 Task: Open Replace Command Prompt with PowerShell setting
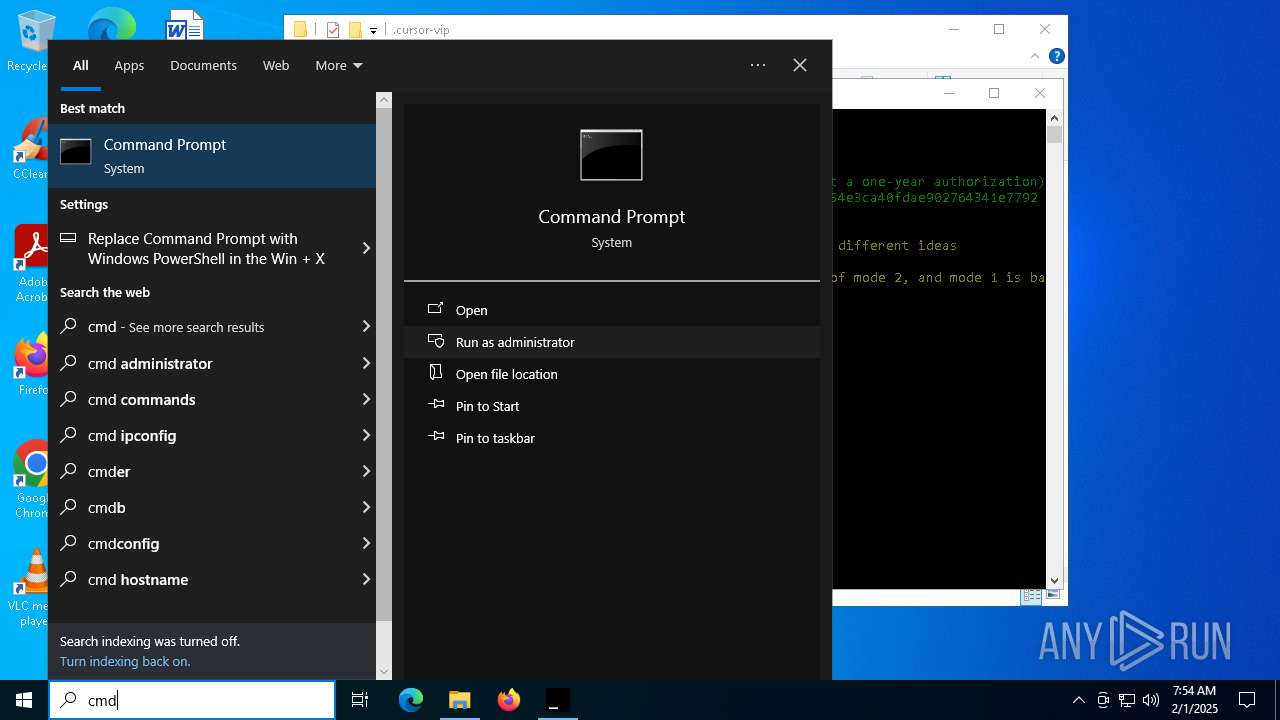coord(202,248)
